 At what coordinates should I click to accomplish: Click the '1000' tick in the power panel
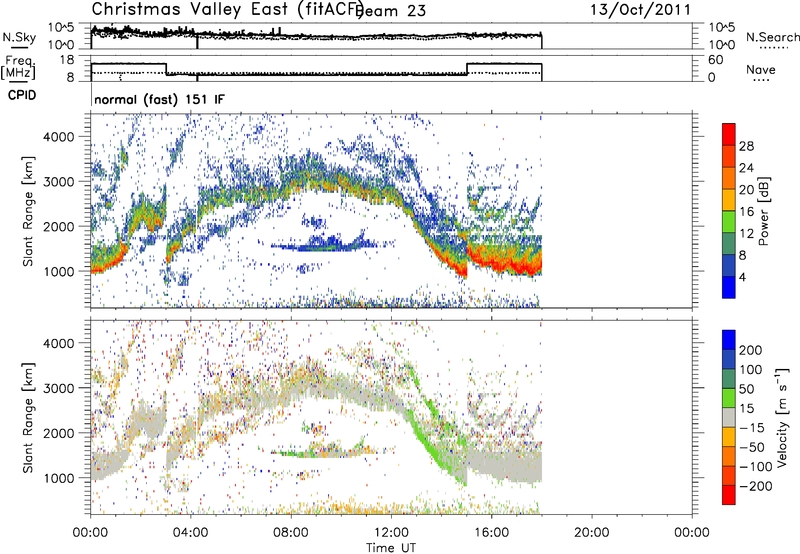(58, 271)
